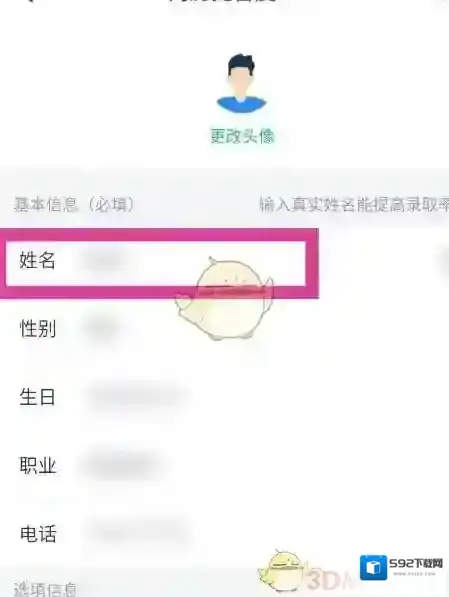Click the 592下载网 watermark text
The image size is (449, 597).
(x=416, y=563)
